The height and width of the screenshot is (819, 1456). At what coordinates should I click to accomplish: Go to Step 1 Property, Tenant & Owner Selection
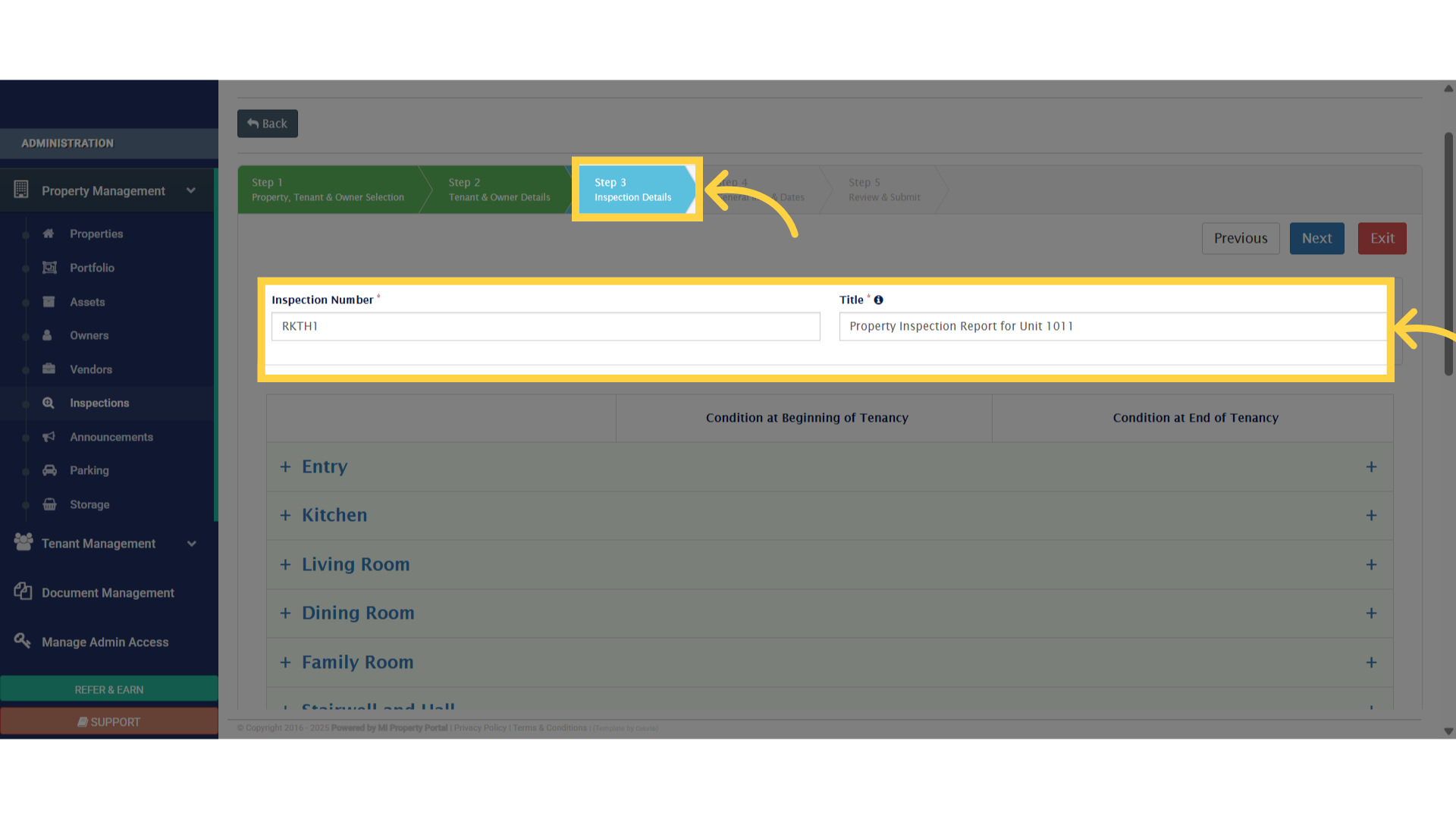click(x=328, y=190)
